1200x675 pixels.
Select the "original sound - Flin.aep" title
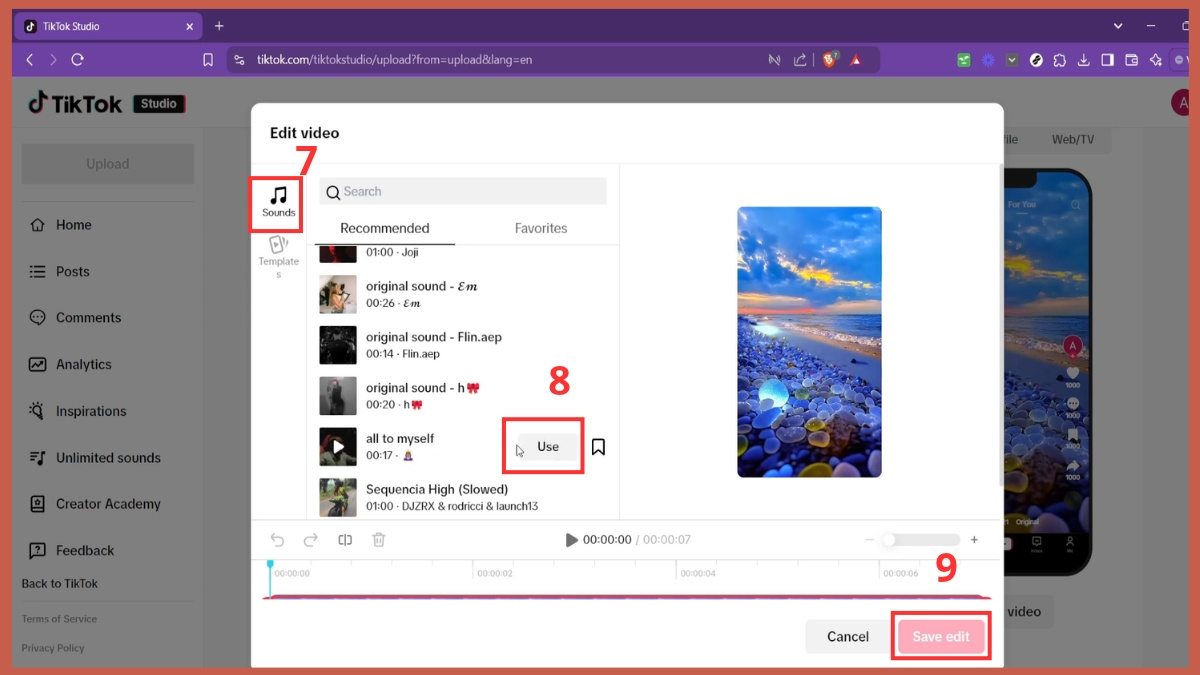434,337
